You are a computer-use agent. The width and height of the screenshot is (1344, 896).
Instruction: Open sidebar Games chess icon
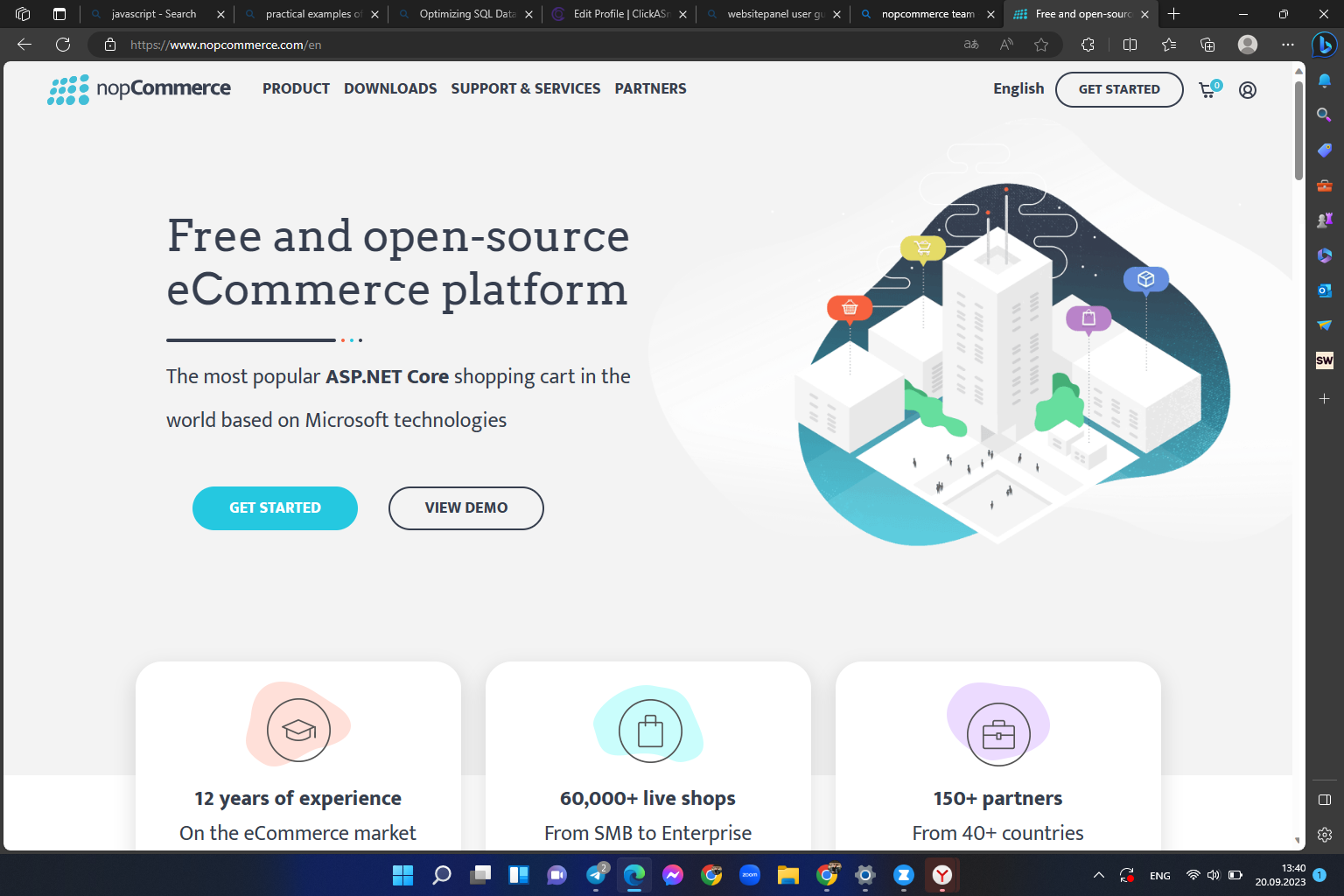pyautogui.click(x=1325, y=220)
